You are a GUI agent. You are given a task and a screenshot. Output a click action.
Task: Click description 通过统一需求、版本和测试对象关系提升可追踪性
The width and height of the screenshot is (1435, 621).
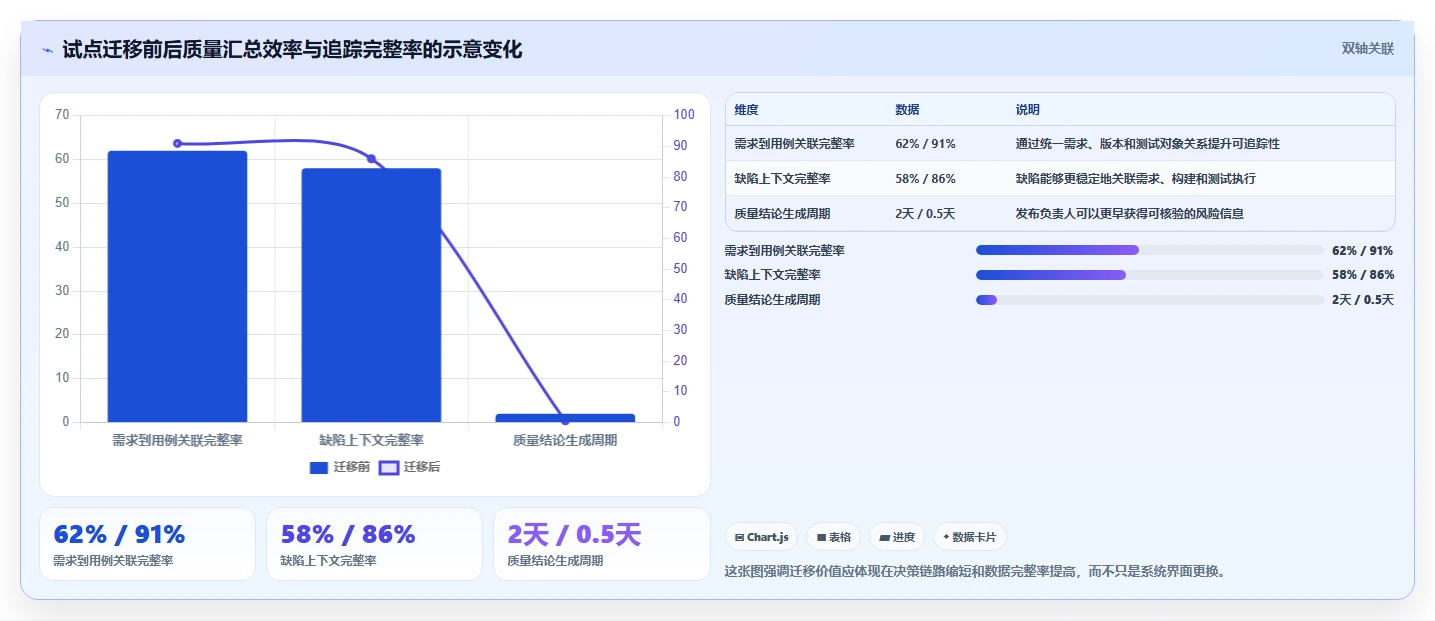[1147, 144]
